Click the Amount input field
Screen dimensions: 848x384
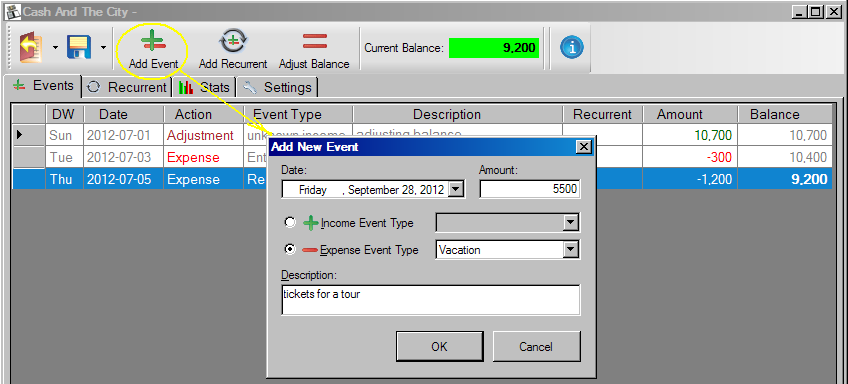pos(530,189)
